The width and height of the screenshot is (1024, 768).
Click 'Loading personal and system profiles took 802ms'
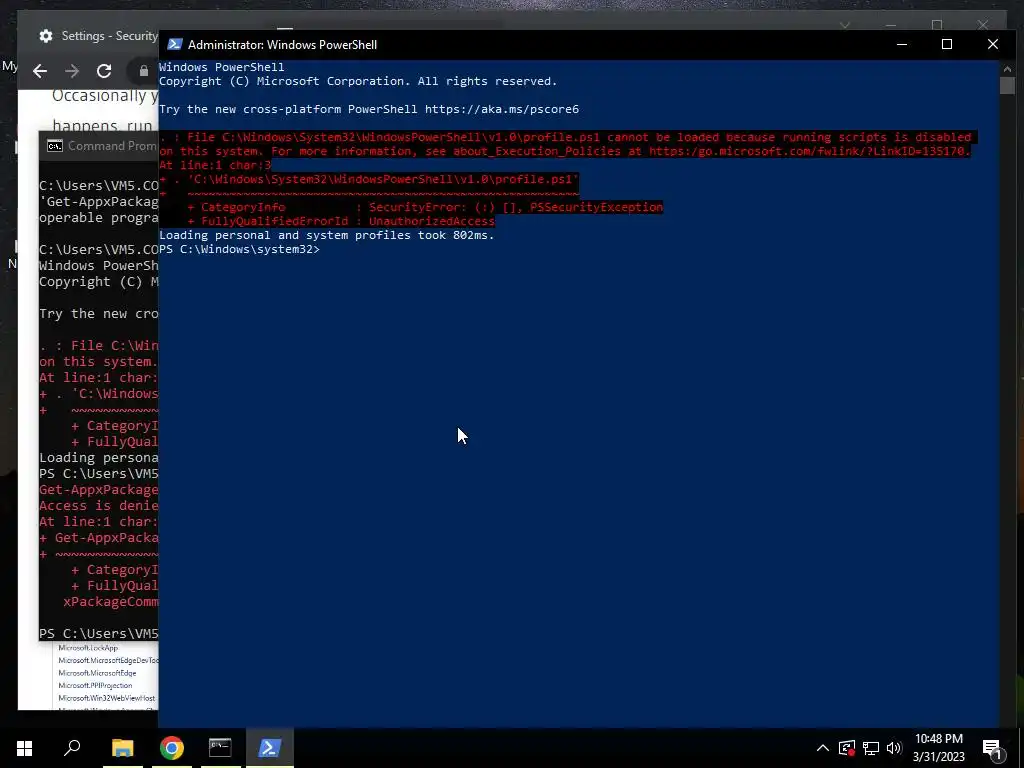(x=327, y=235)
